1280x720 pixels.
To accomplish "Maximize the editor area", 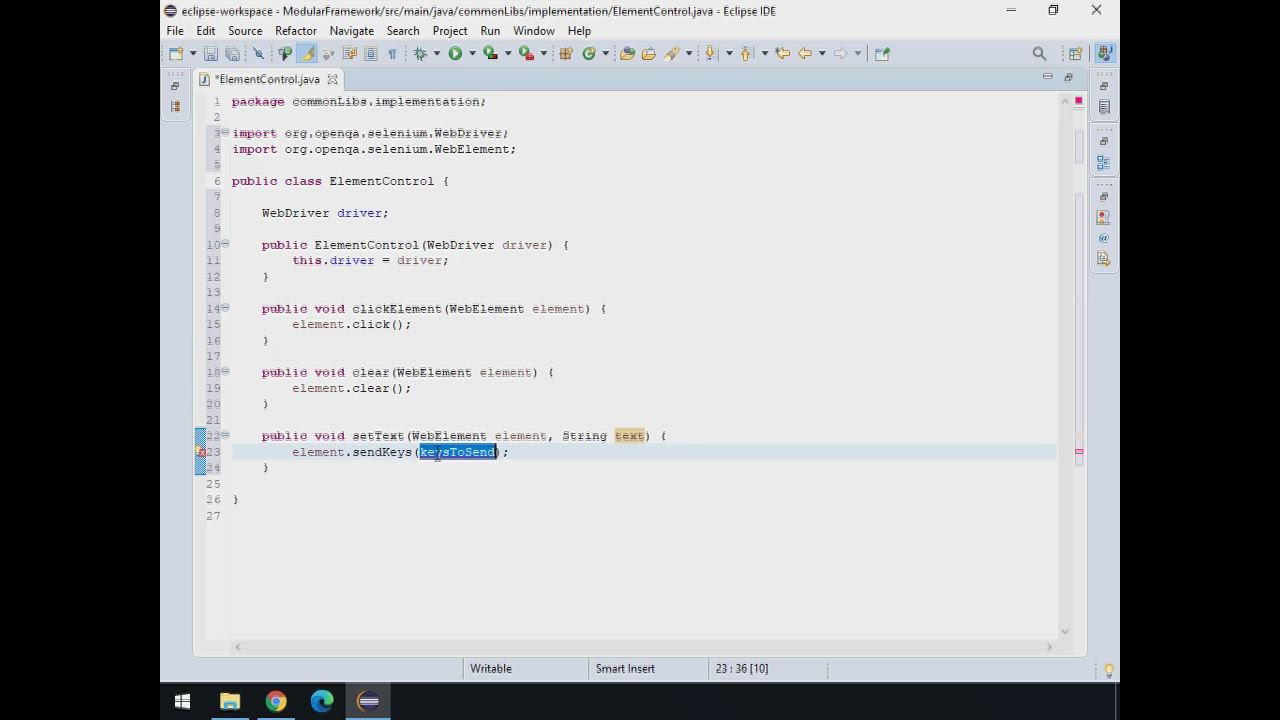I will click(1068, 77).
